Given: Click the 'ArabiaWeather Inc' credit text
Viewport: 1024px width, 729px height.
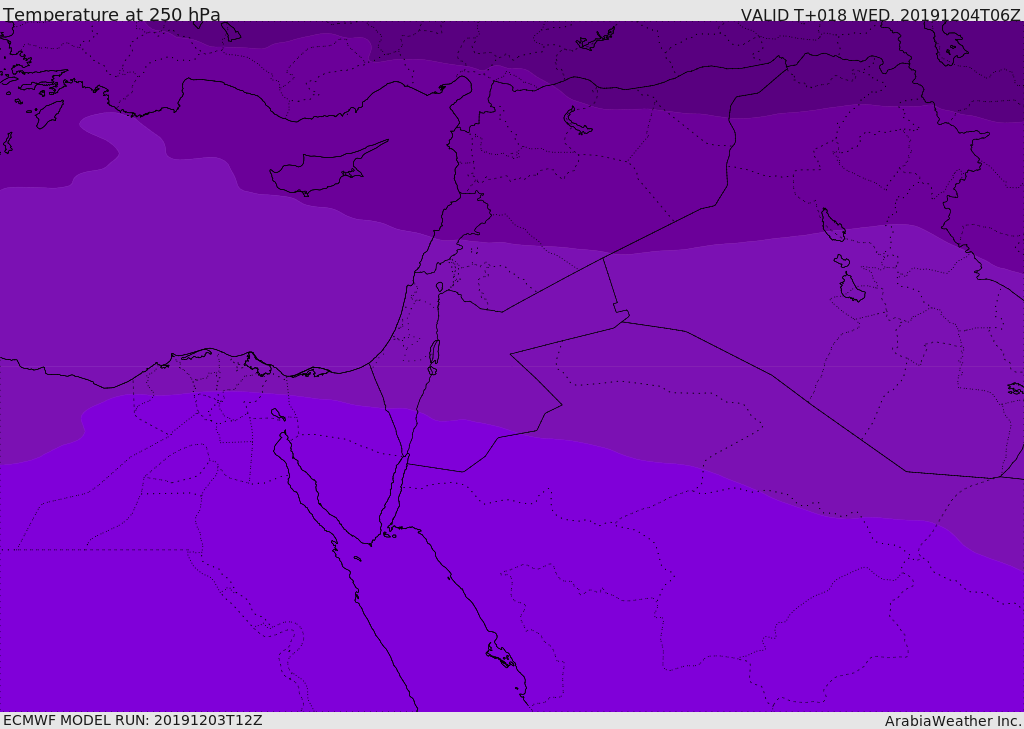Looking at the screenshot, I should 952,721.
